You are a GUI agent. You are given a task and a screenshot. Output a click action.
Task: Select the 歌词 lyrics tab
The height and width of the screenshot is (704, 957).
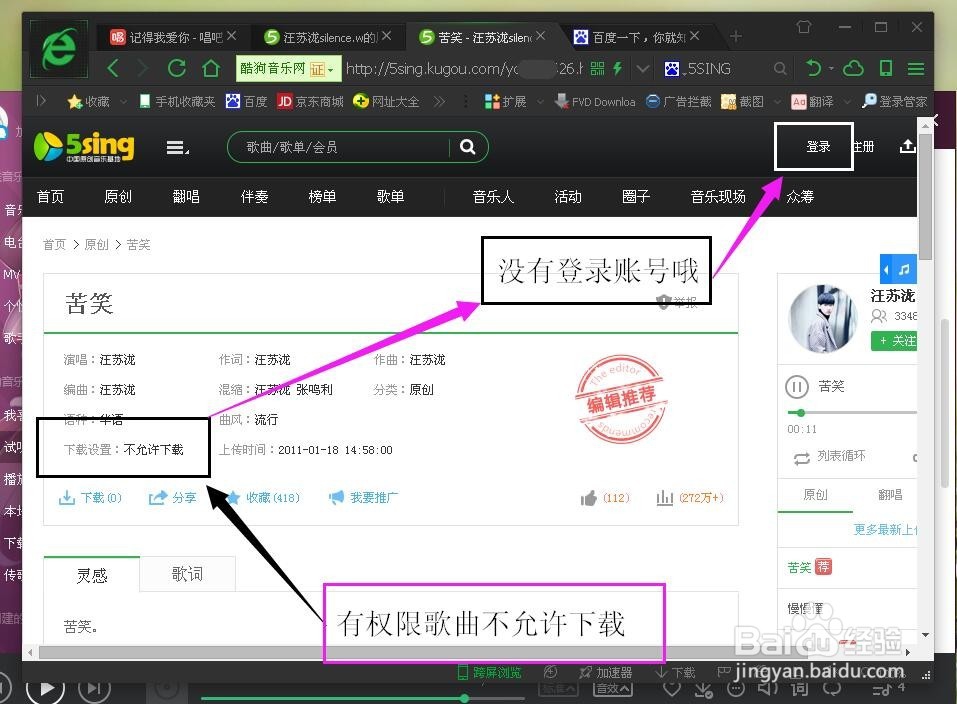(x=187, y=574)
